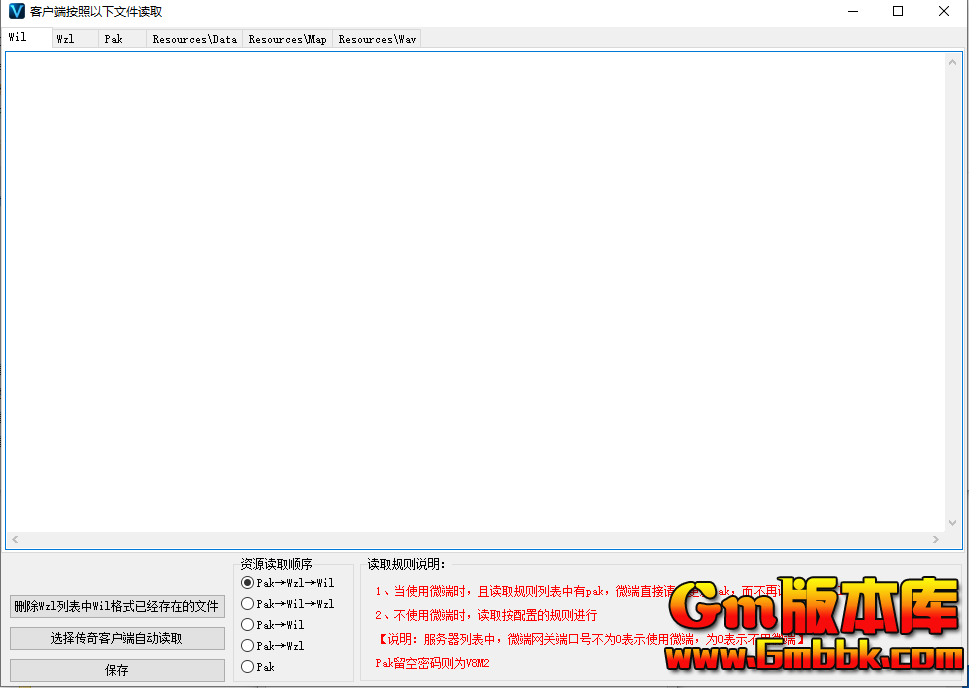Go to the Resources\Wav tab
969x688 pixels.
[377, 39]
